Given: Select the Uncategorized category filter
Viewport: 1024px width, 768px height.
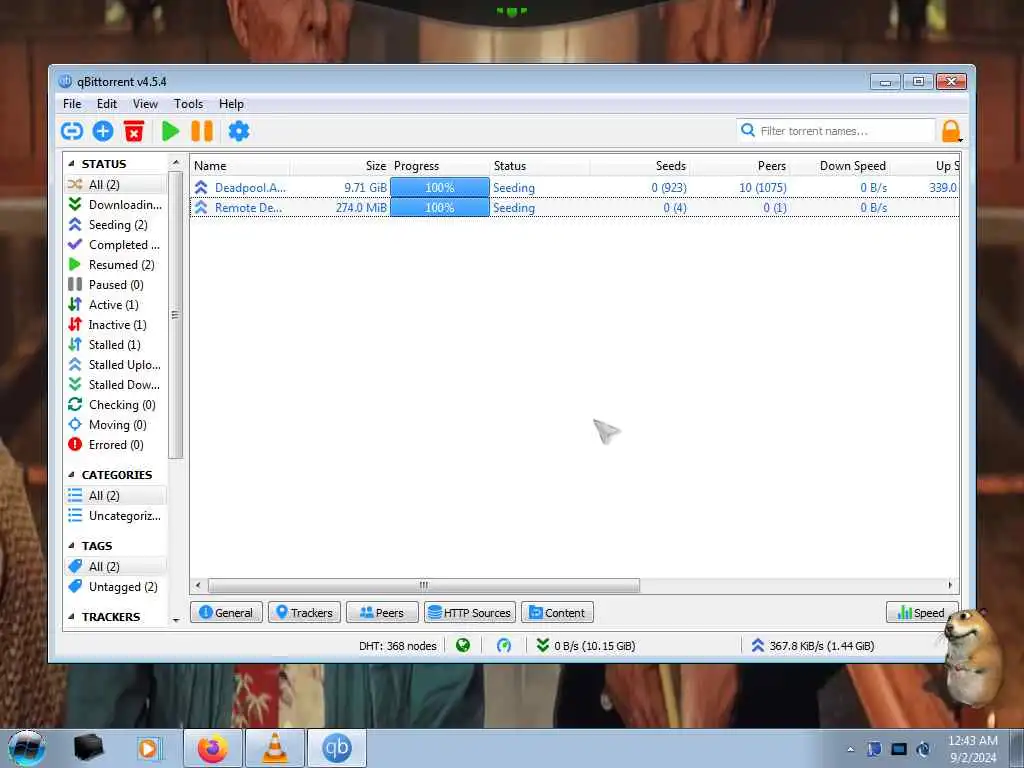Looking at the screenshot, I should click(116, 516).
